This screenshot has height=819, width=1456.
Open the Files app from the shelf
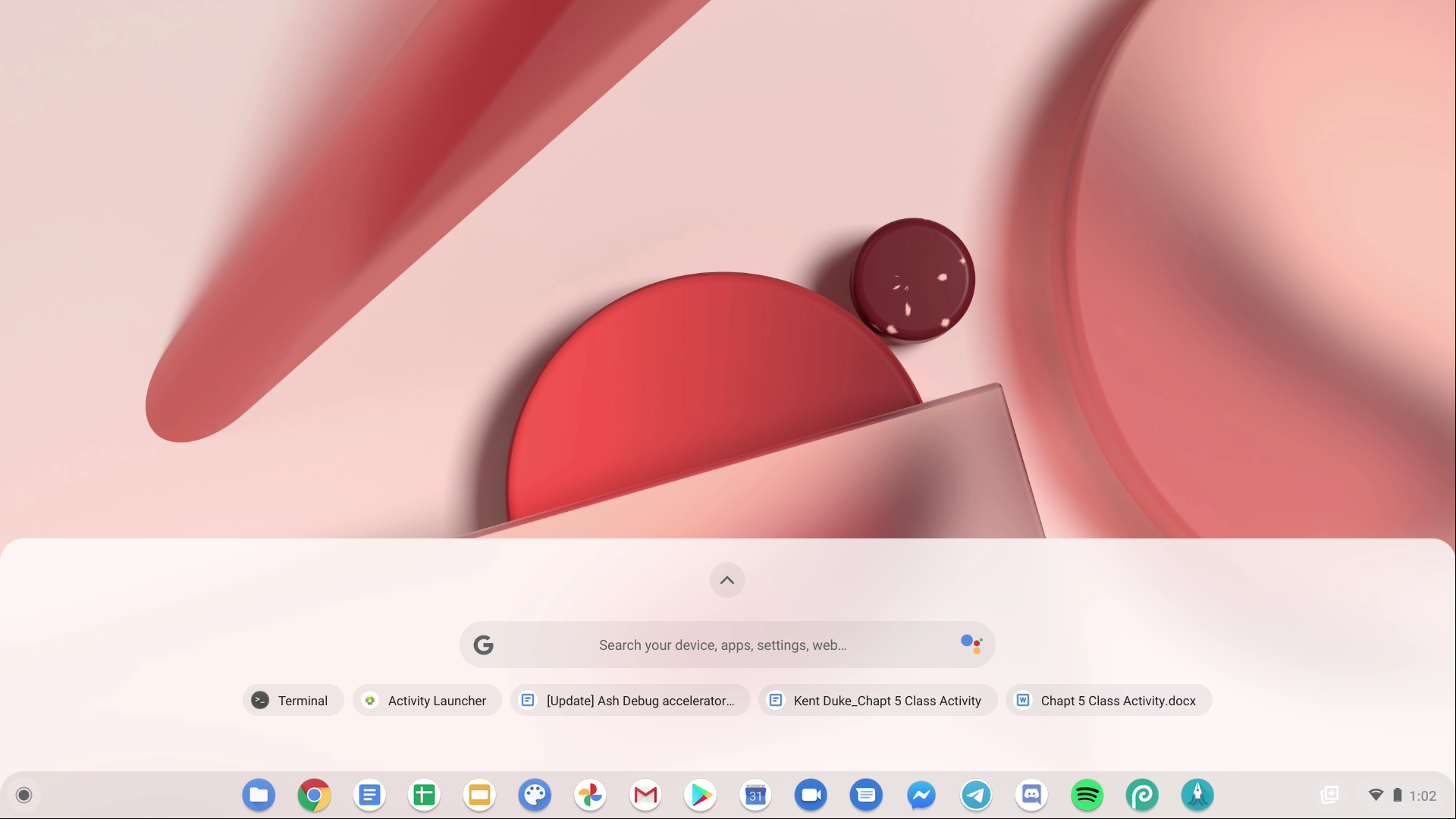point(258,794)
